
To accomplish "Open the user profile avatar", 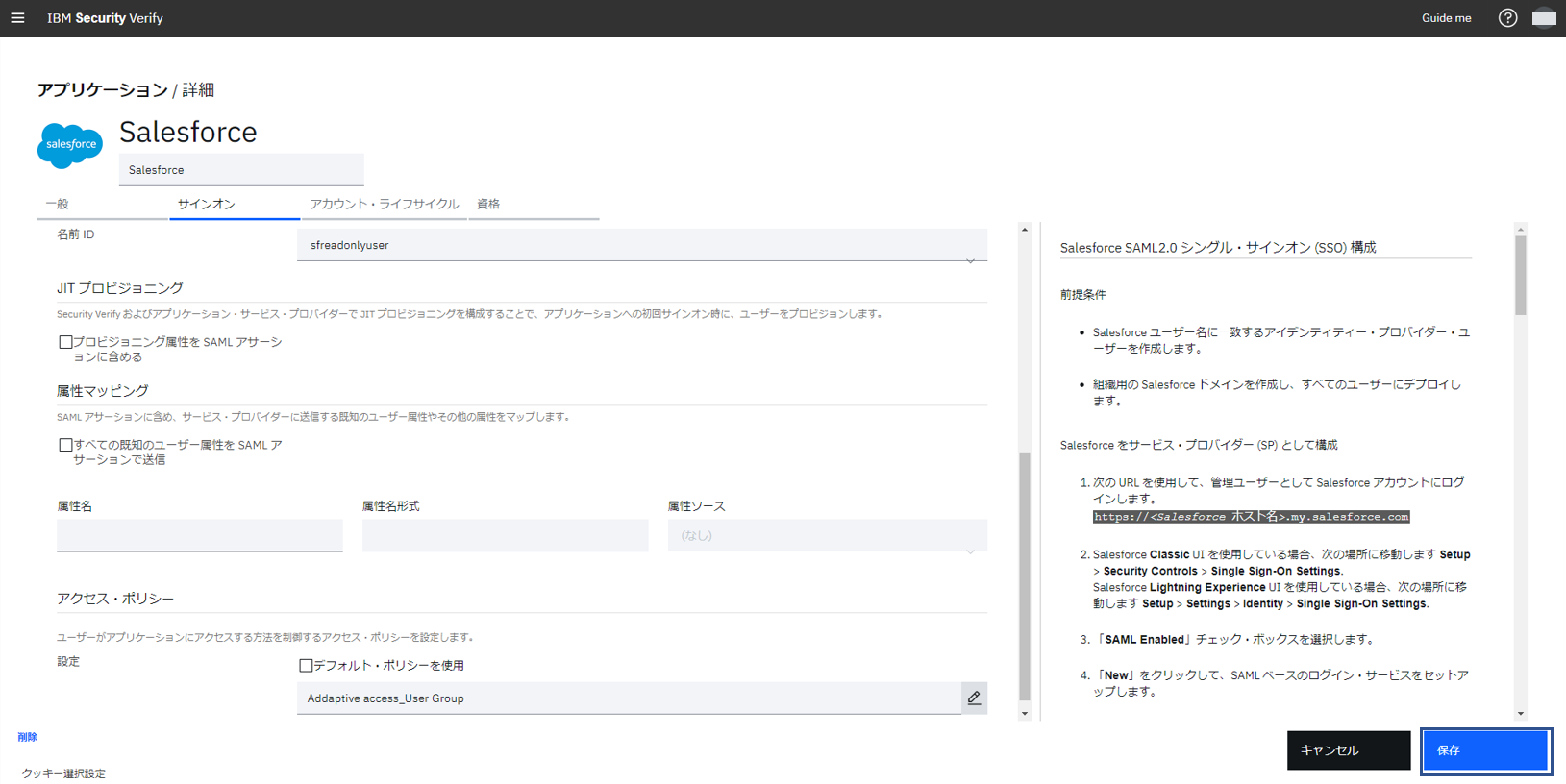I will click(x=1544, y=18).
